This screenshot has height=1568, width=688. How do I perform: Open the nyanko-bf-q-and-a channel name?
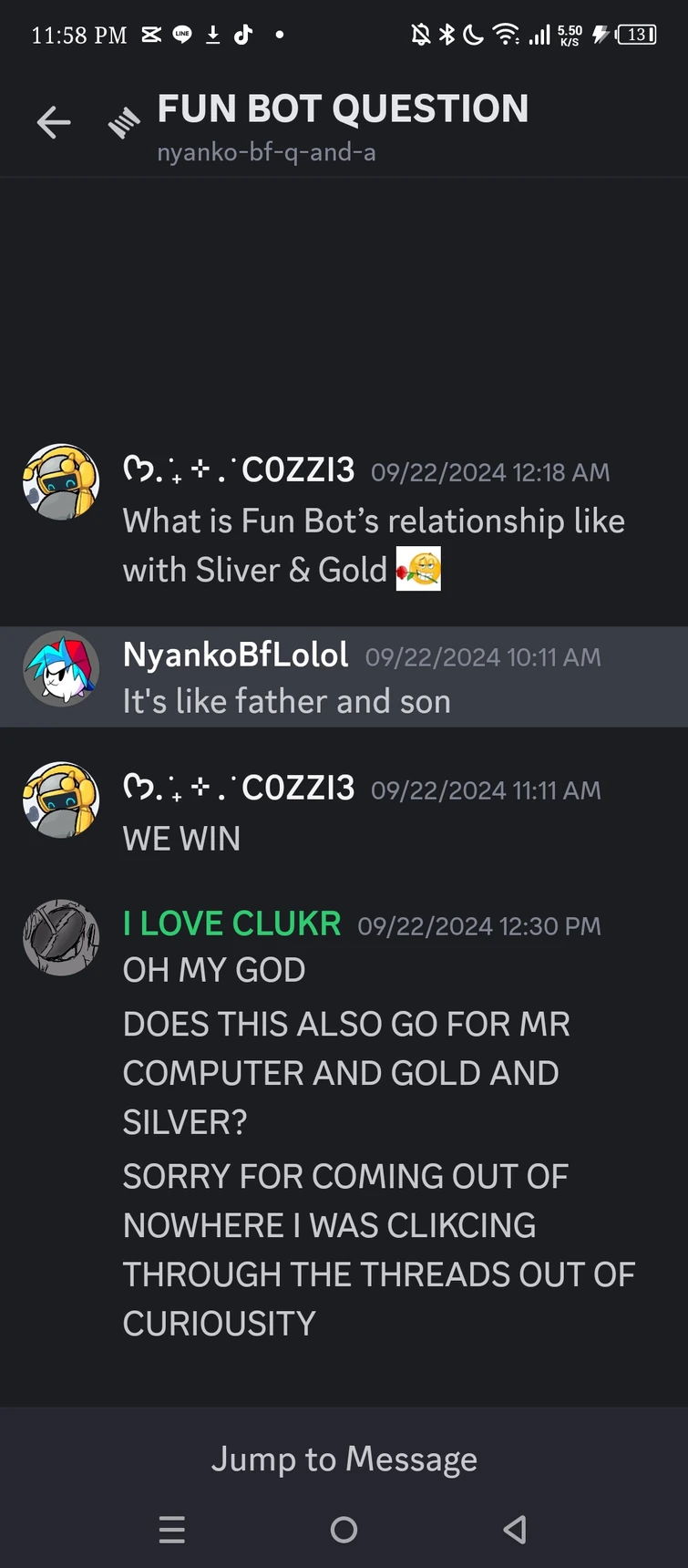click(266, 152)
